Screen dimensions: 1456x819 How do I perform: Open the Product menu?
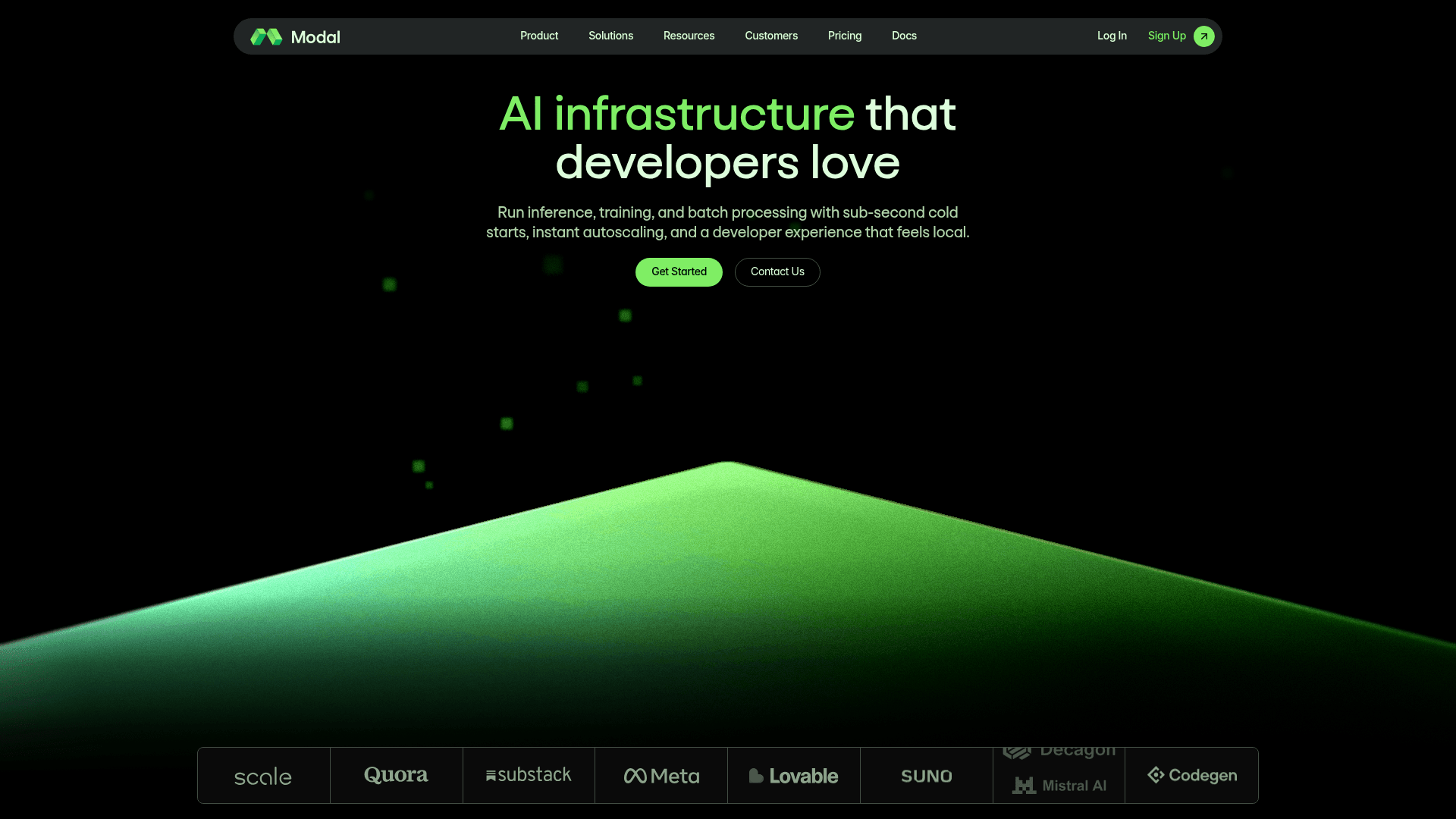[538, 36]
